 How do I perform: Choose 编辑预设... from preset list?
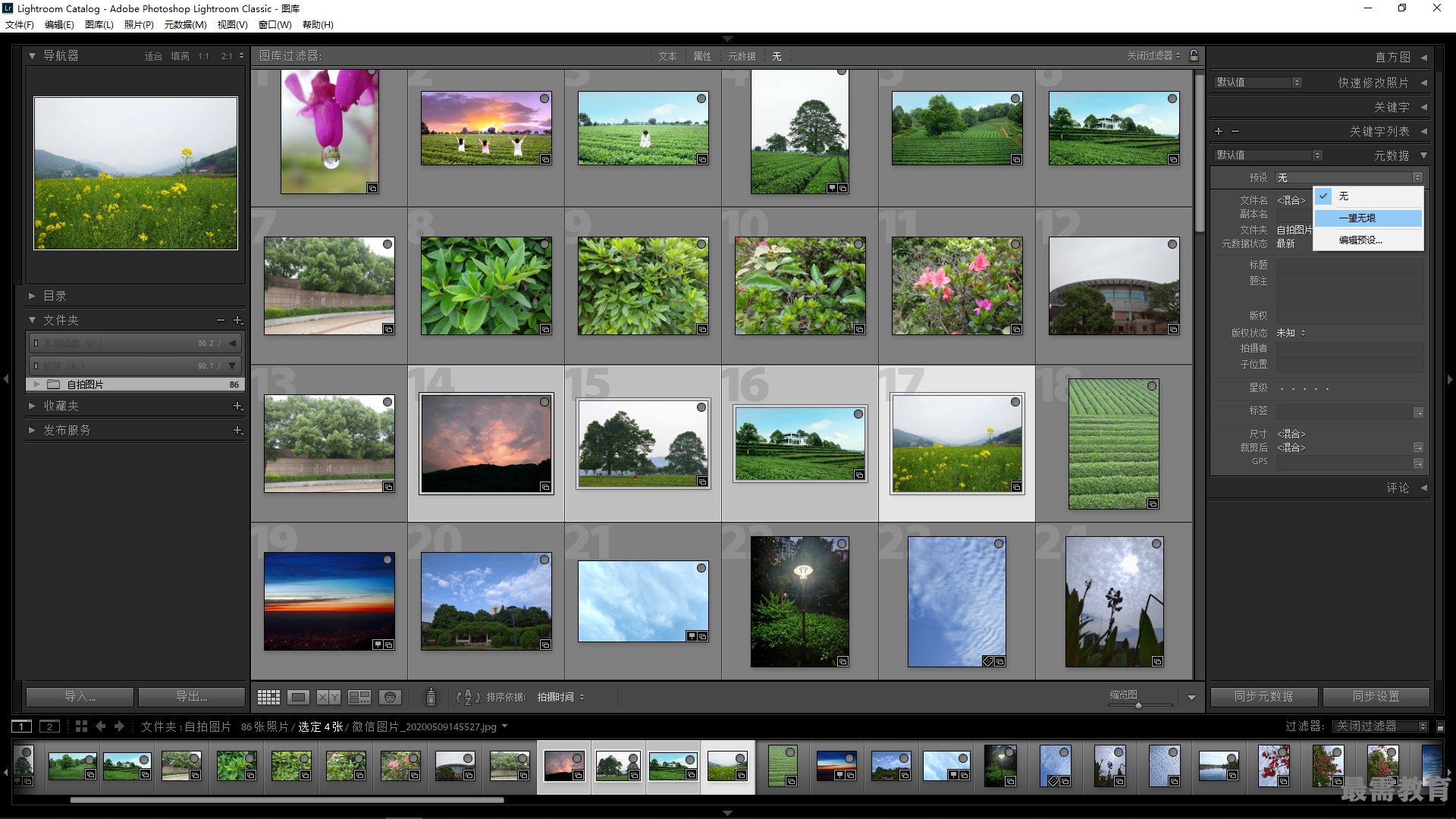[1369, 240]
